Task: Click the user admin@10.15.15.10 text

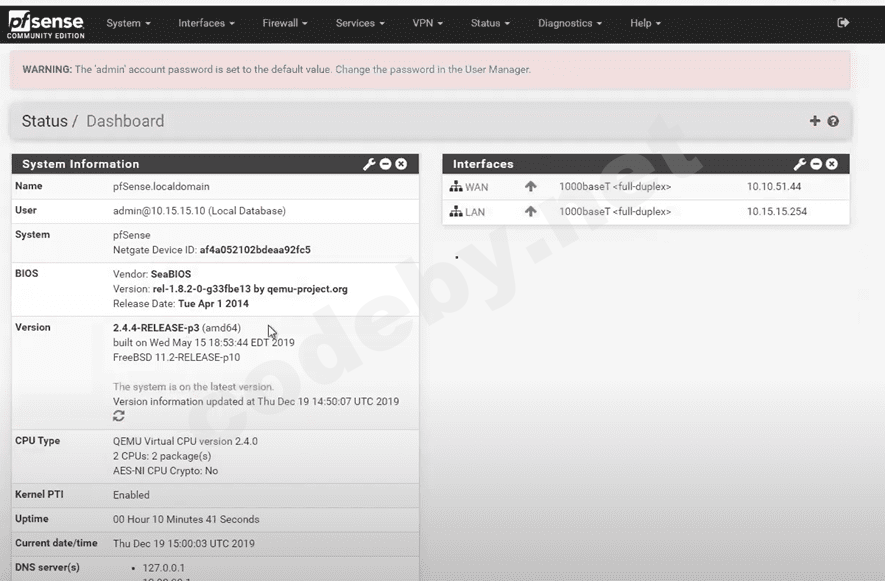Action: point(199,211)
